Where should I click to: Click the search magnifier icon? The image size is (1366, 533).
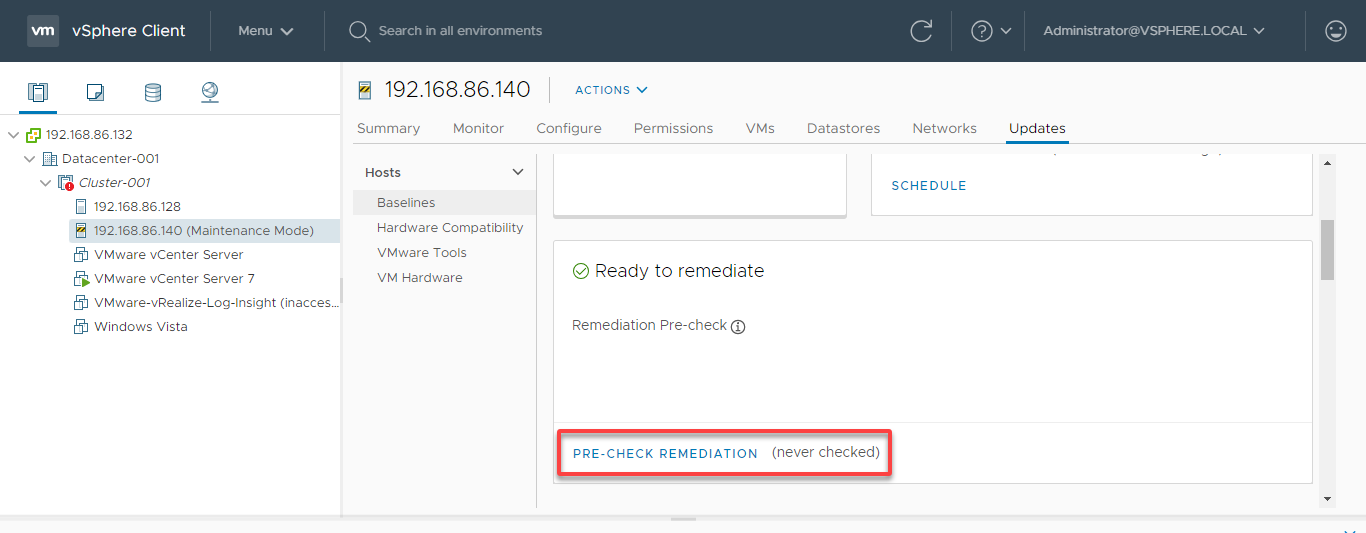359,31
